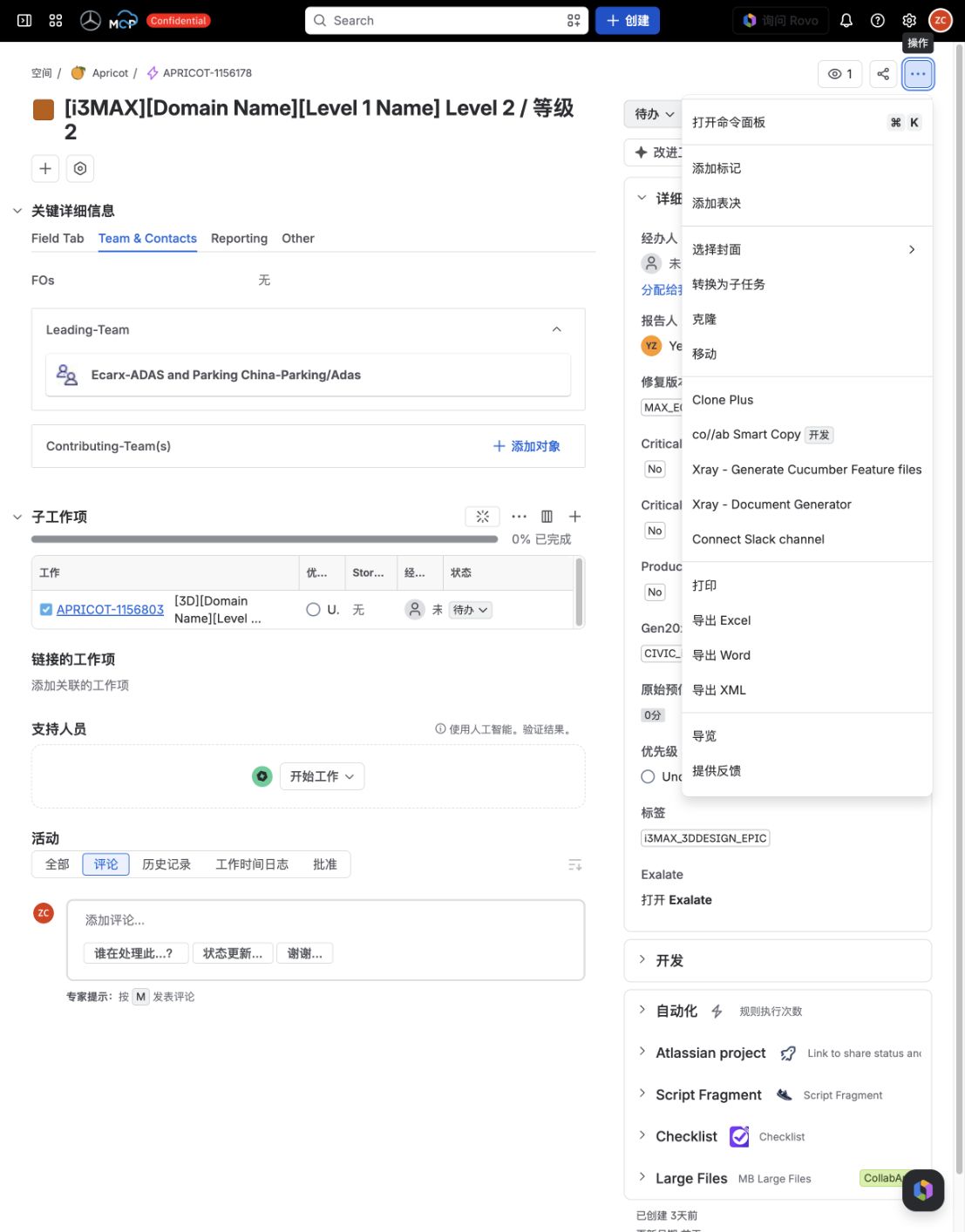Open the 待办 status dropdown at top

click(655, 114)
